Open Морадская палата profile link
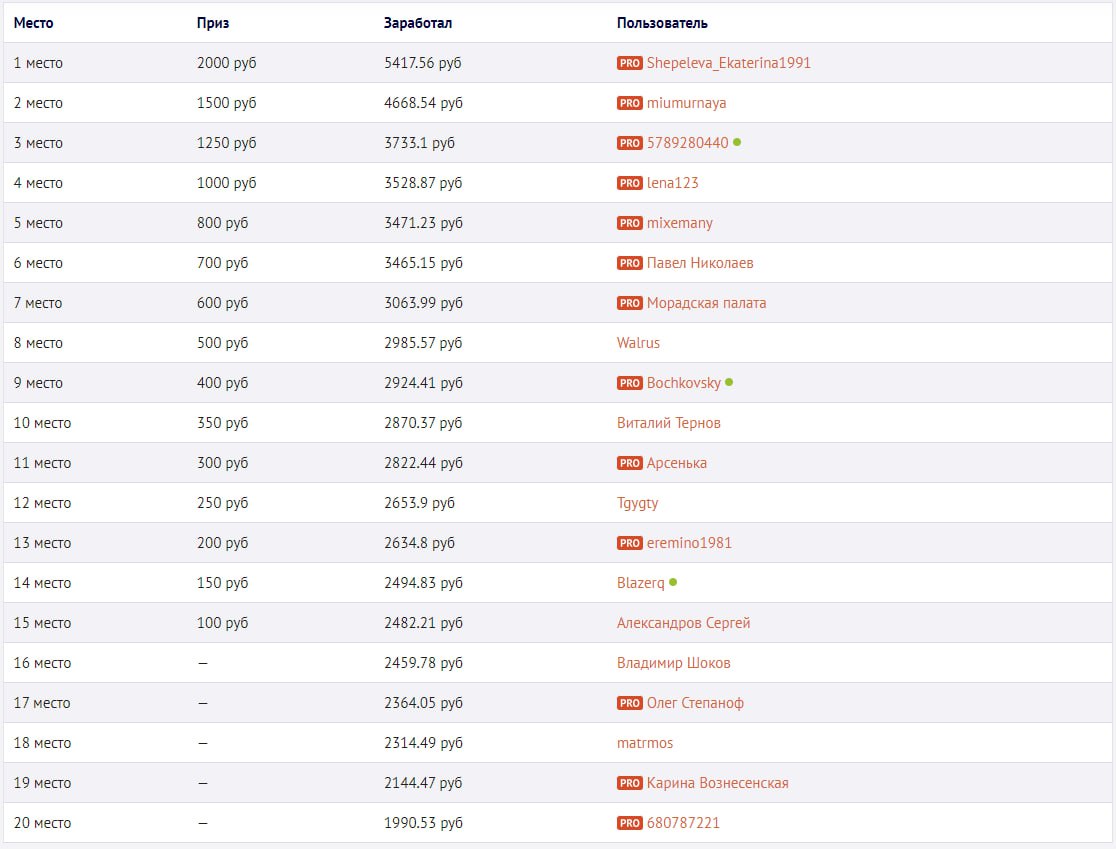The height and width of the screenshot is (849, 1116). (706, 303)
